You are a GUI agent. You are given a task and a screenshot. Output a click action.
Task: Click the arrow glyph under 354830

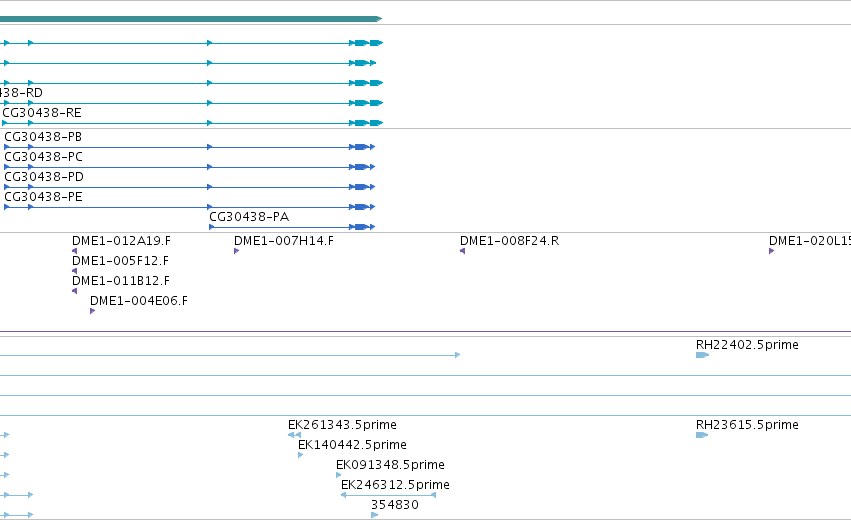374,515
